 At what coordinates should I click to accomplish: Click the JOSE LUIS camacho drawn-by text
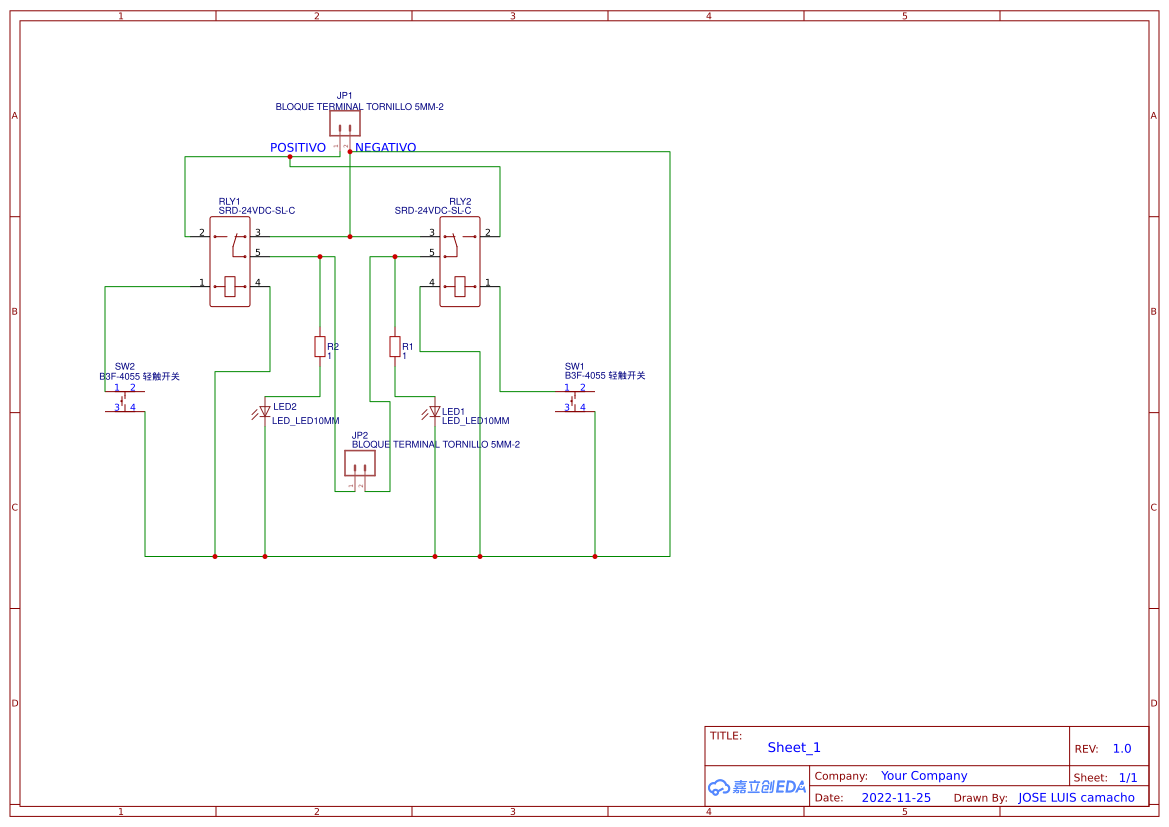pyautogui.click(x=1078, y=797)
